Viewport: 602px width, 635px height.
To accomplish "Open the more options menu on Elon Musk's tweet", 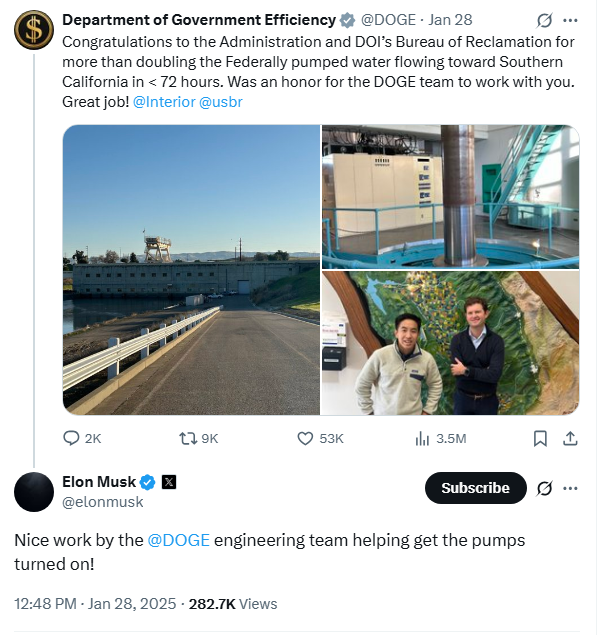I will [x=571, y=488].
